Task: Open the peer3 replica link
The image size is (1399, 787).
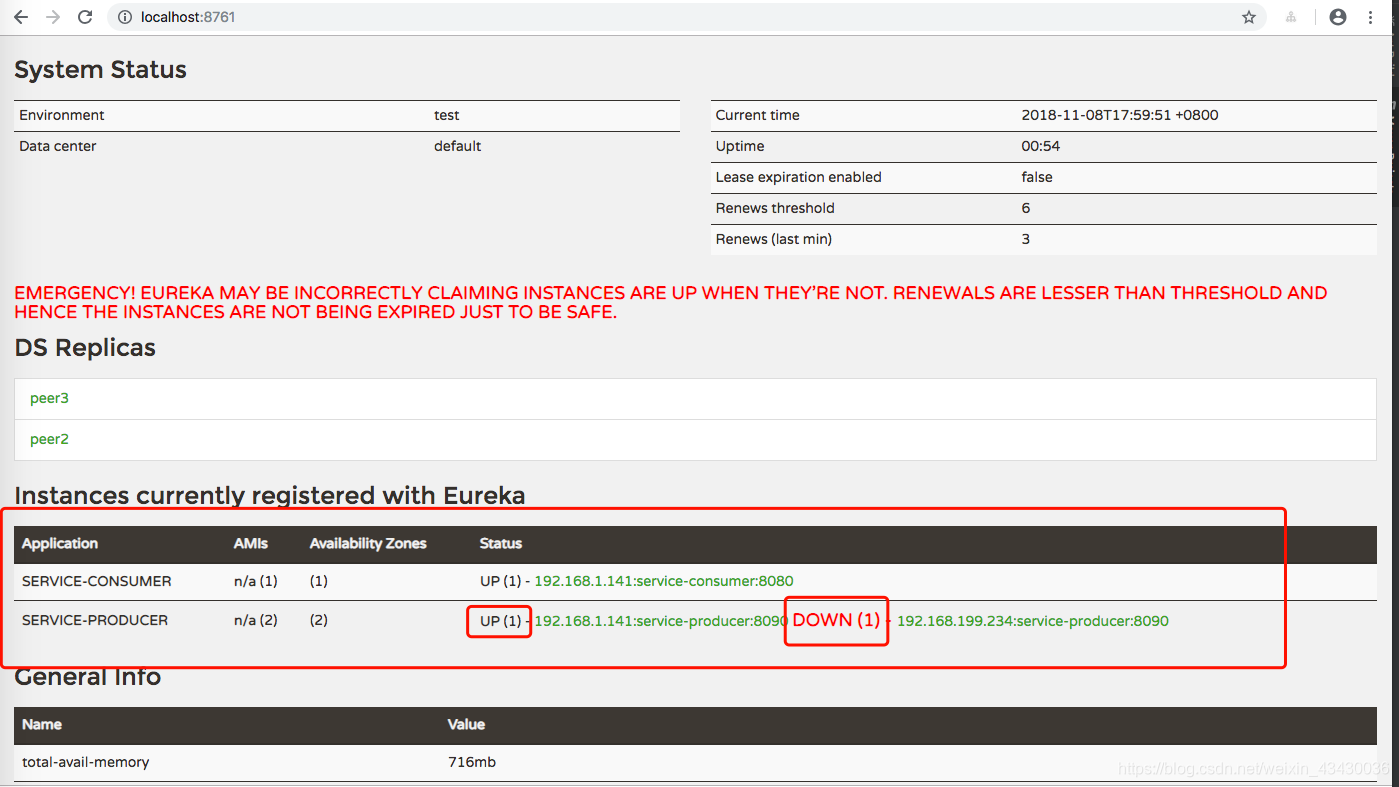Action: pos(49,398)
